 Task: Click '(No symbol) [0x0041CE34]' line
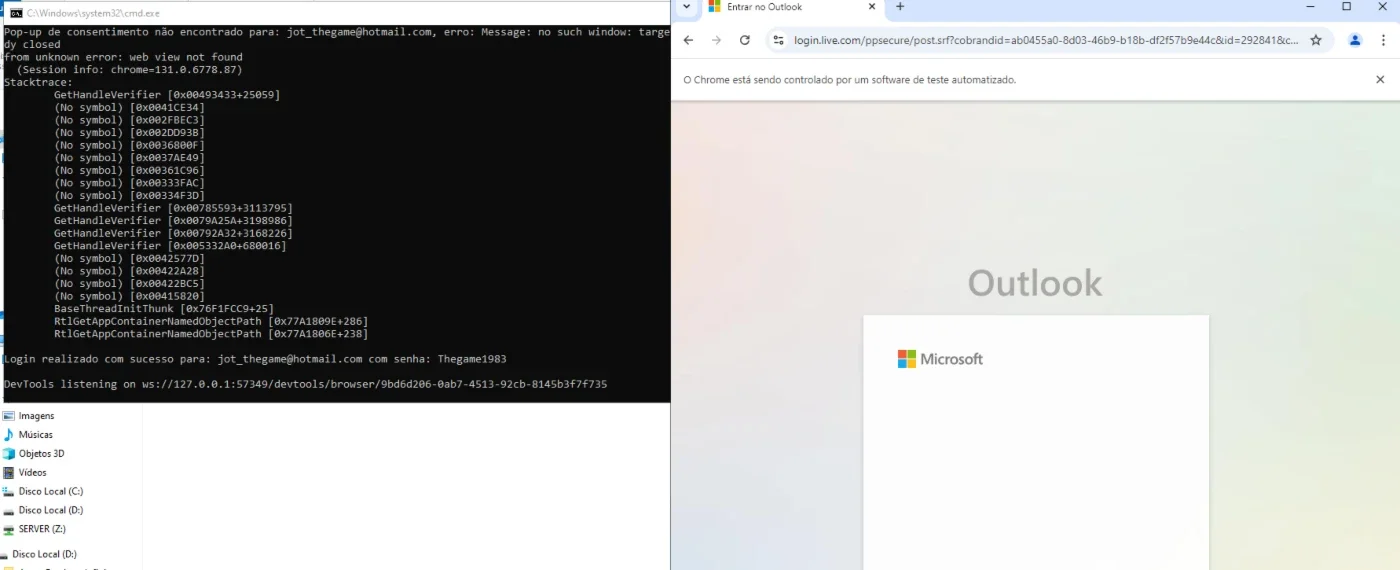(129, 107)
